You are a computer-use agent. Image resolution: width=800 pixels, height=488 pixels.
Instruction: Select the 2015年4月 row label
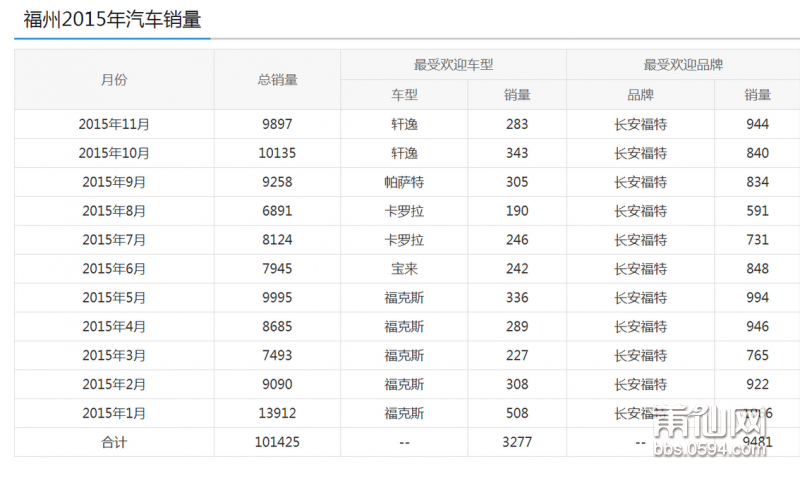[114, 327]
